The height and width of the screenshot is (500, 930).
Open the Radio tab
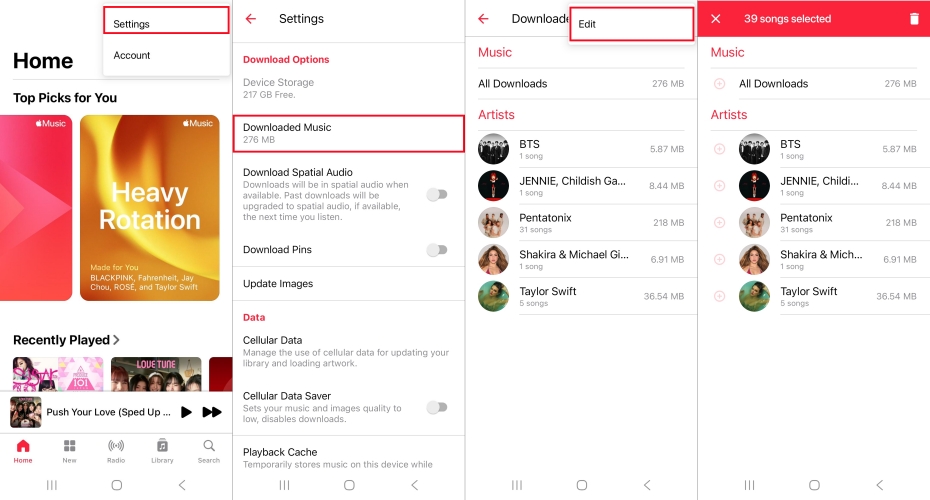(116, 451)
